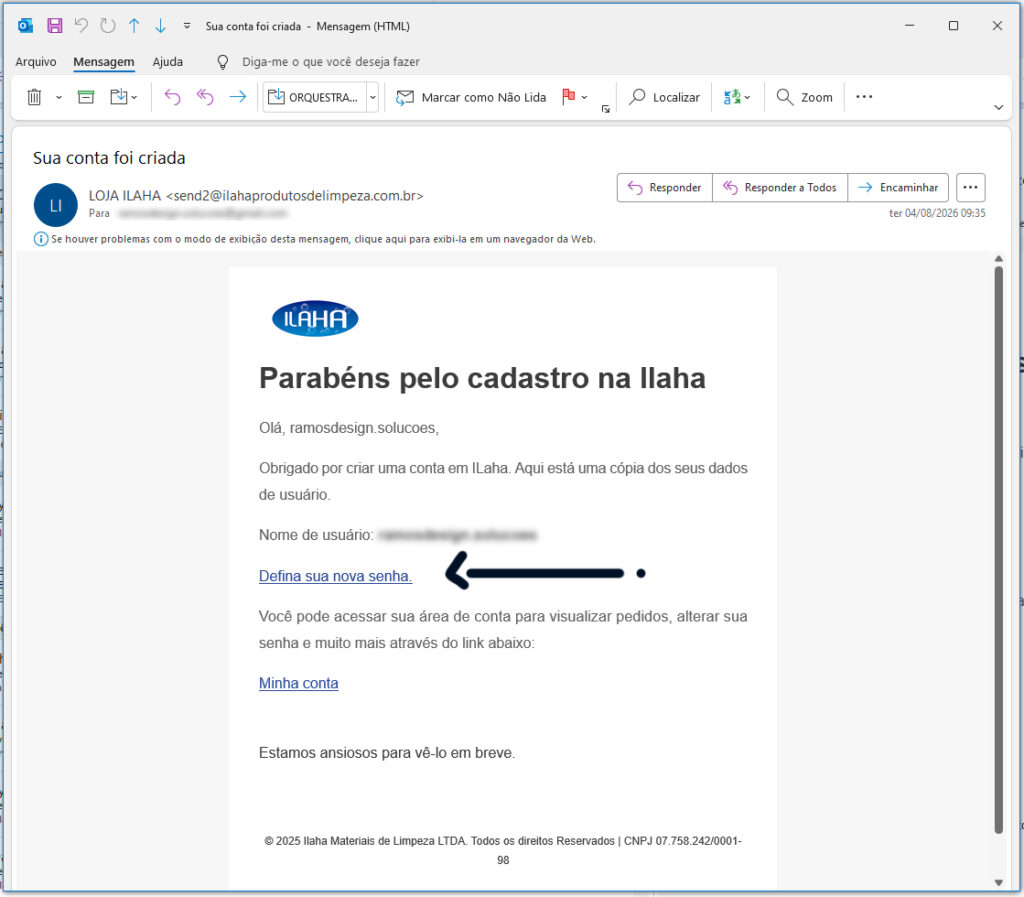Click the information icon in info bar
Image resolution: width=1024 pixels, height=897 pixels.
40,239
